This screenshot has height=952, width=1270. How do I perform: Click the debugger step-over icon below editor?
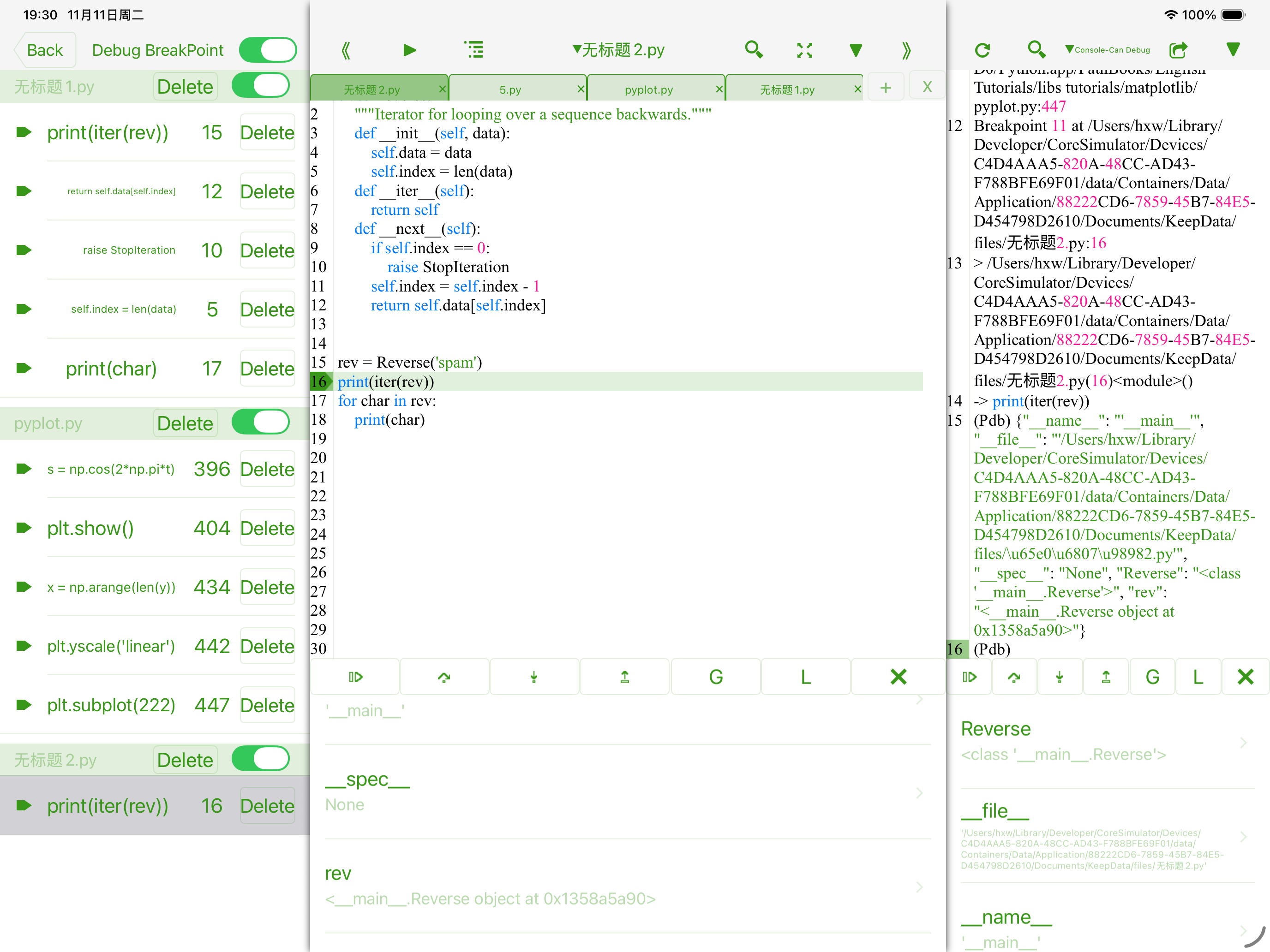click(444, 677)
